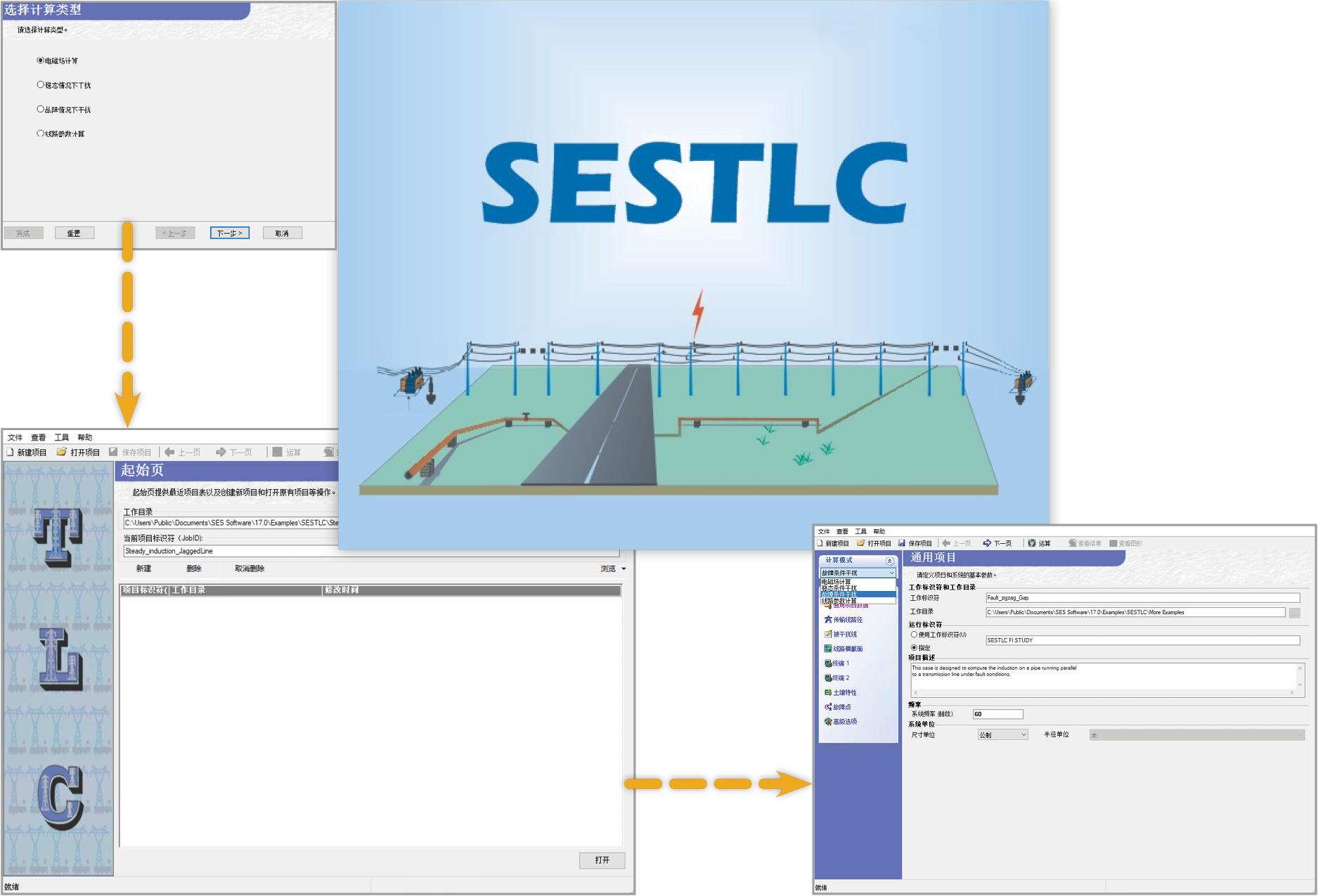
Task: Click 运算 icon in the 通用项目 window toolbar
Action: click(1032, 543)
